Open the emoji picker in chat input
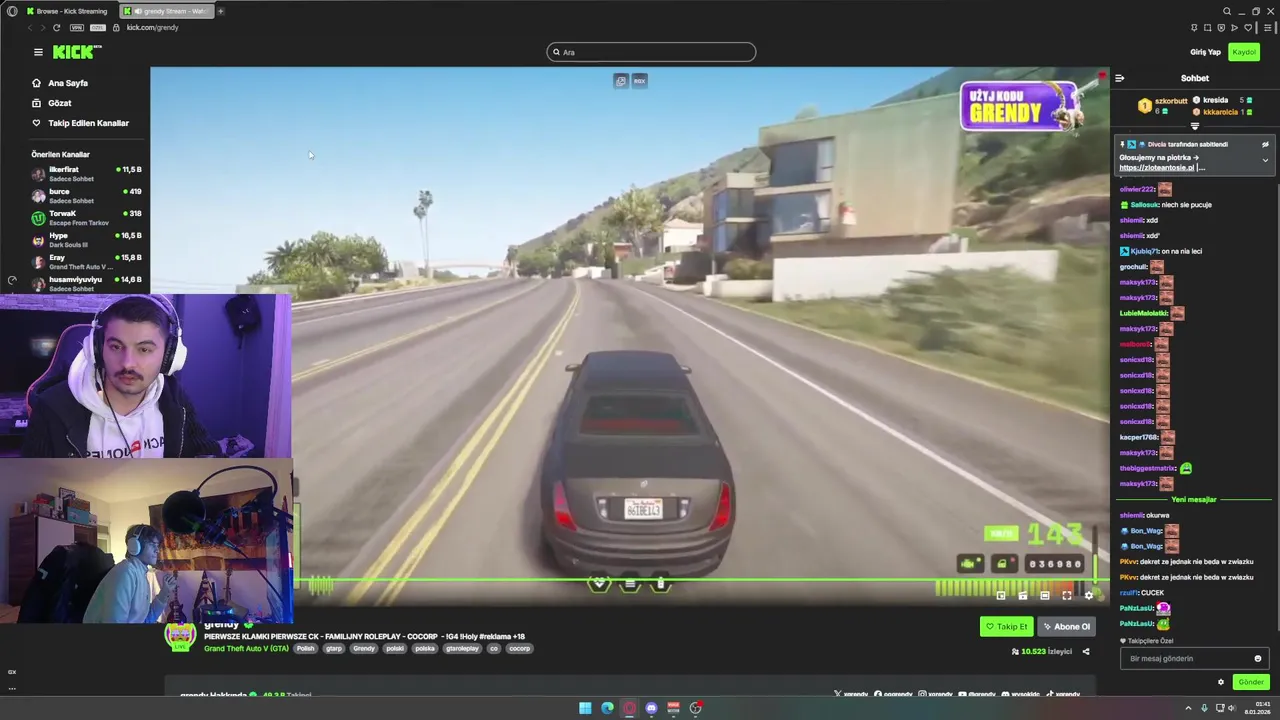This screenshot has height=720, width=1280. (x=1258, y=659)
